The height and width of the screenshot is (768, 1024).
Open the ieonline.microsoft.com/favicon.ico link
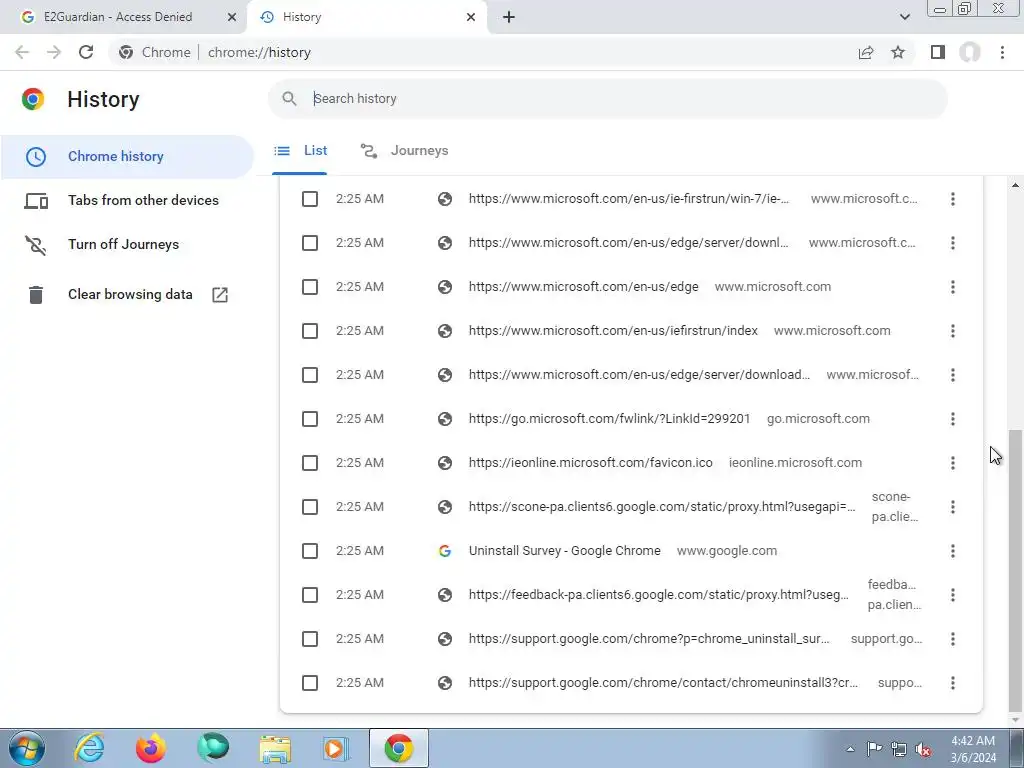pyautogui.click(x=590, y=463)
